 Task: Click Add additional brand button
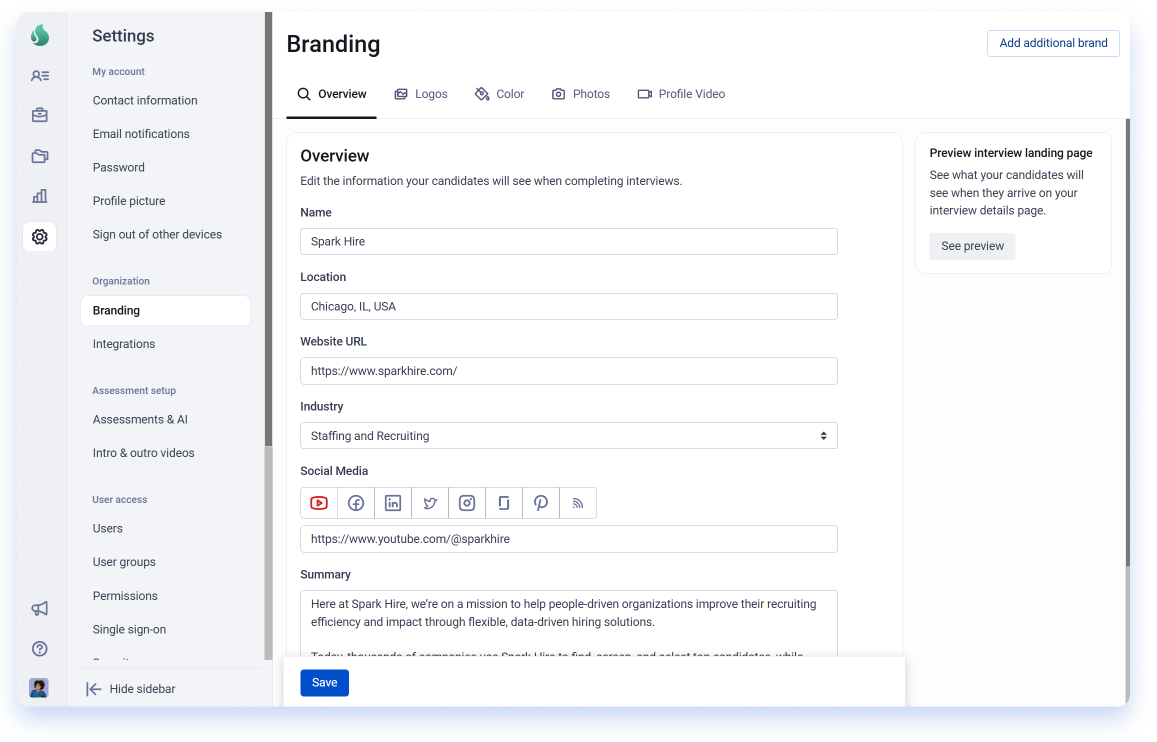coord(1053,44)
